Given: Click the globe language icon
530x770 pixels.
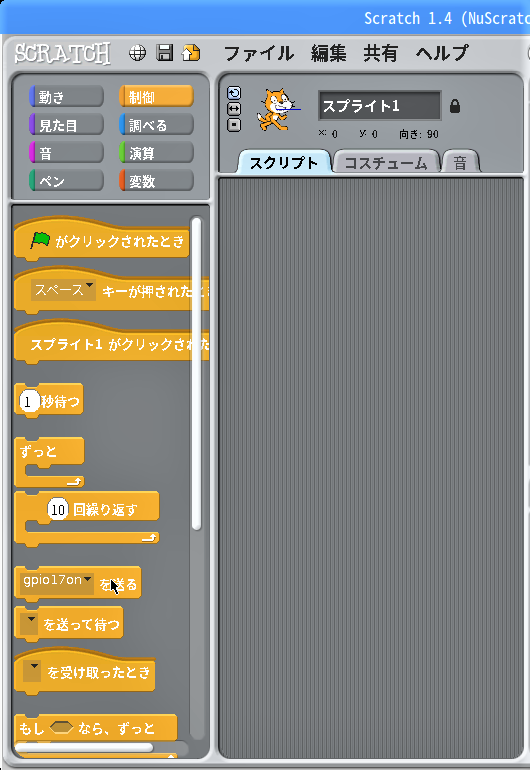Looking at the screenshot, I should point(137,53).
